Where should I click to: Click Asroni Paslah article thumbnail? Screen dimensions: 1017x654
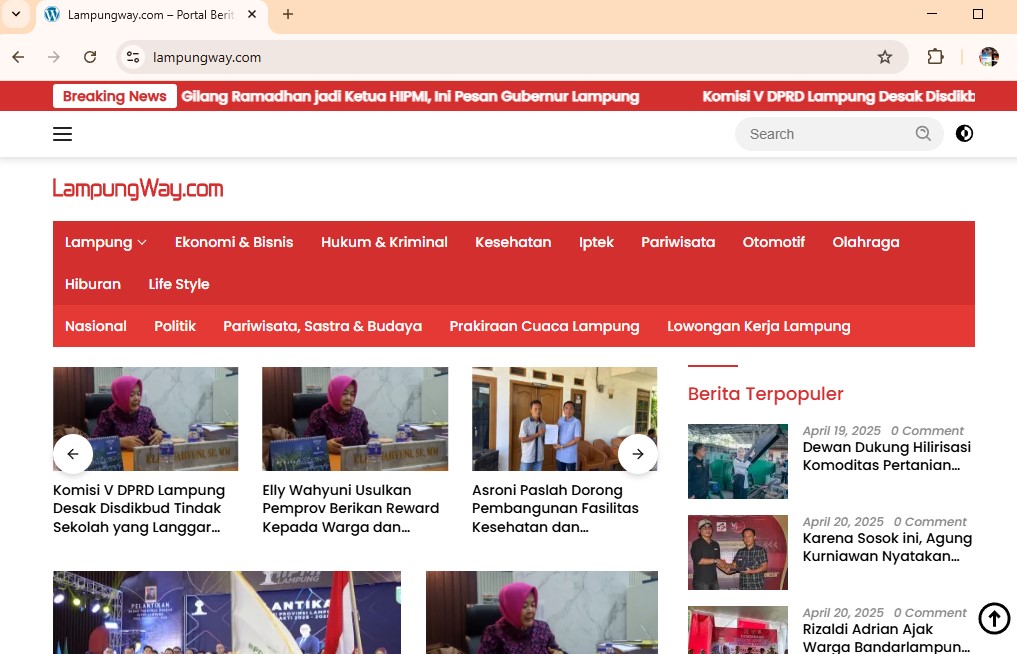[x=564, y=419]
